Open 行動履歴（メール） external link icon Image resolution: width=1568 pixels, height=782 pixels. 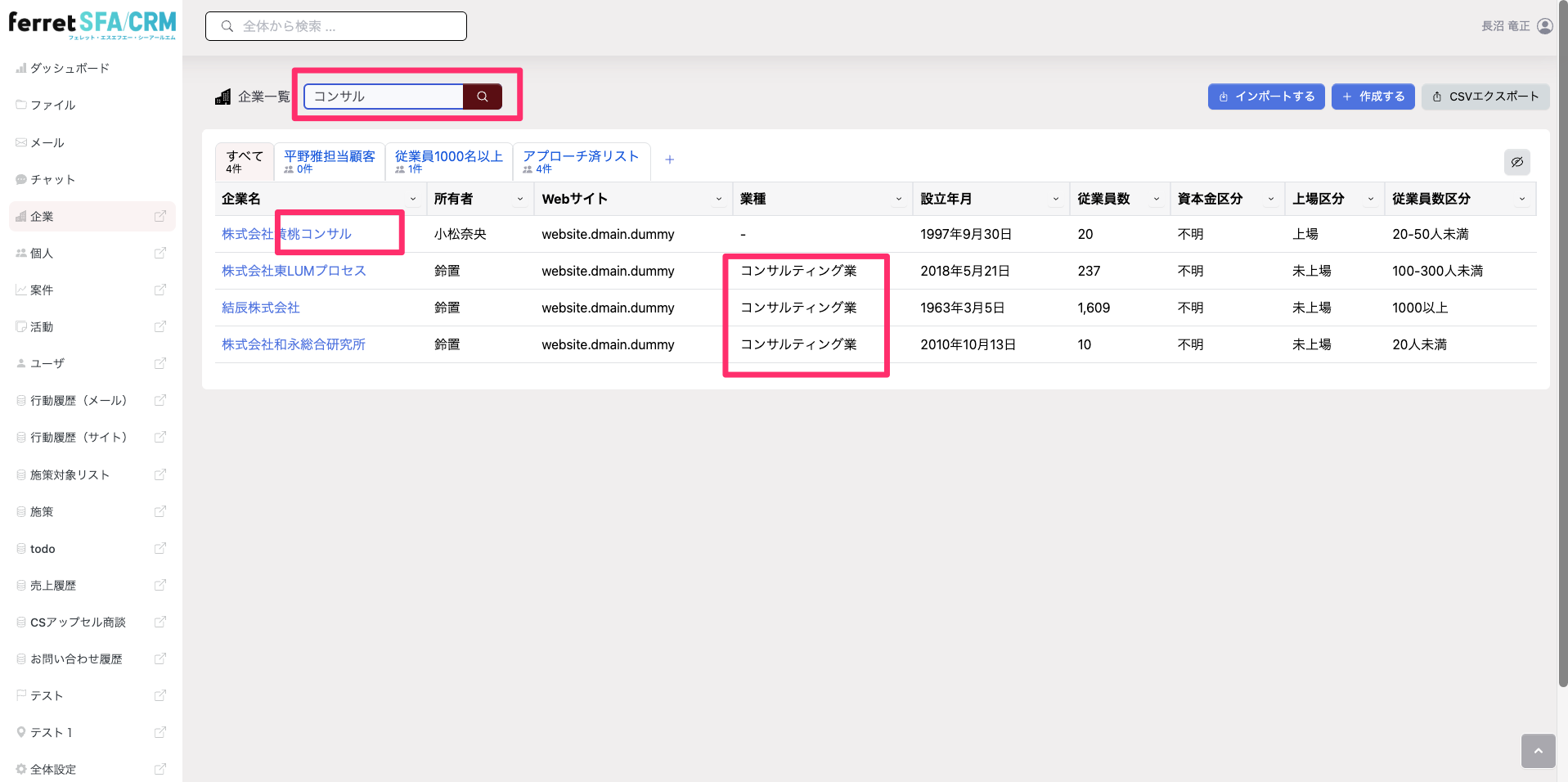click(x=160, y=400)
